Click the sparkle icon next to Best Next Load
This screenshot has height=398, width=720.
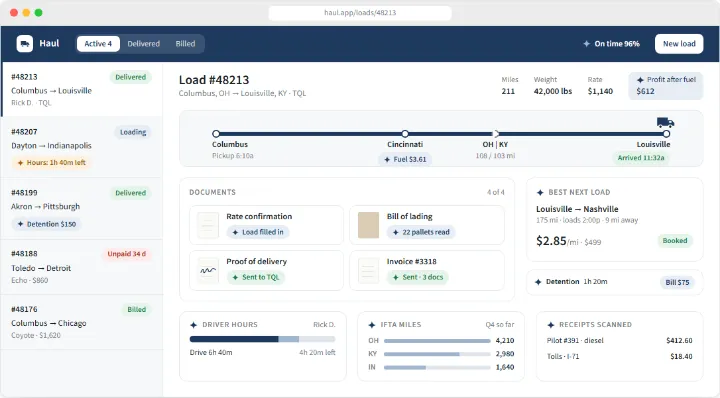[x=540, y=192]
